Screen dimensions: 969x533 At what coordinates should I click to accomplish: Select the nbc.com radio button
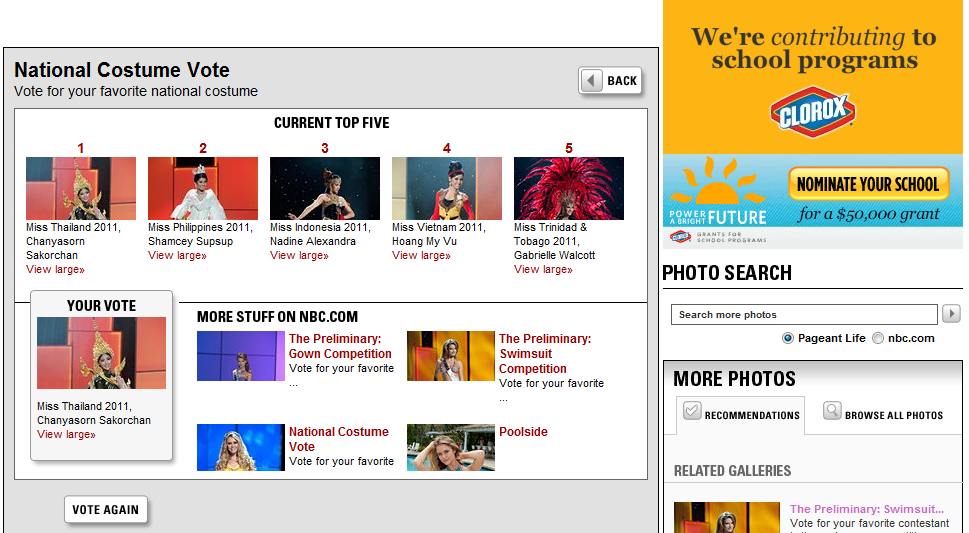coord(878,338)
